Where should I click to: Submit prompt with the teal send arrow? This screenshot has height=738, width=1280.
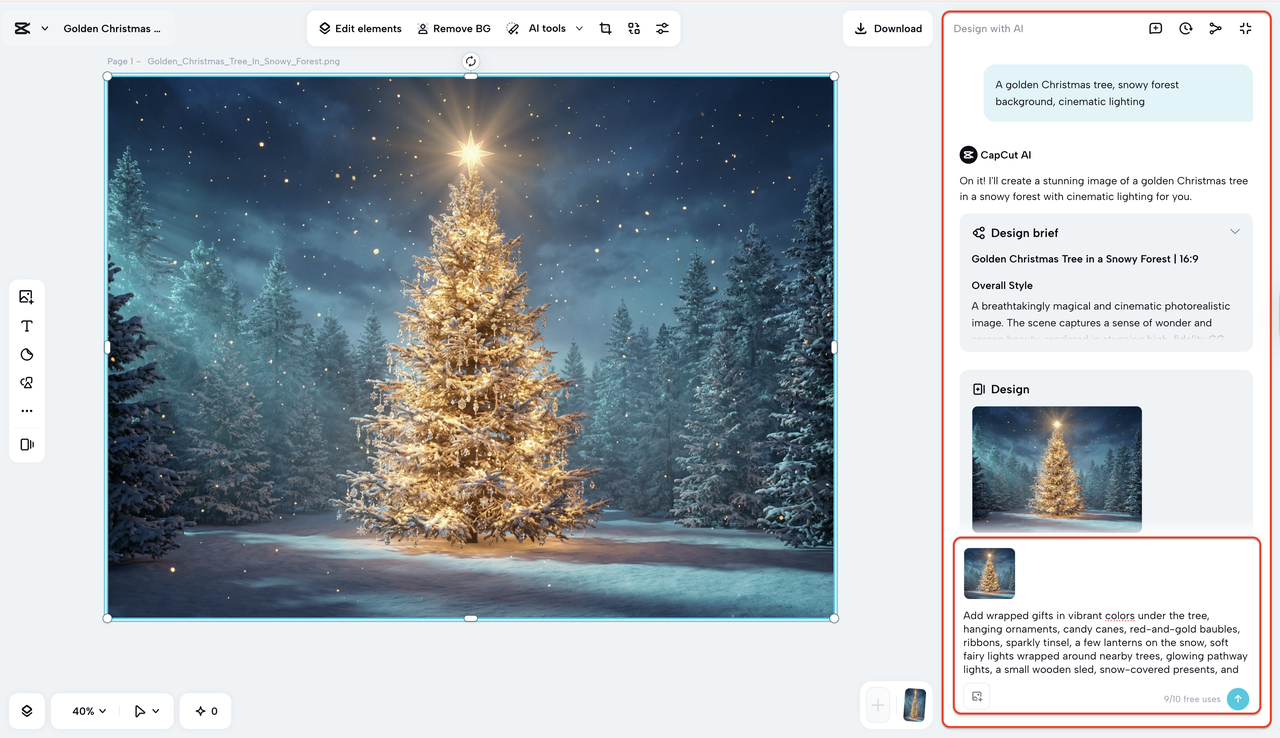click(1238, 698)
